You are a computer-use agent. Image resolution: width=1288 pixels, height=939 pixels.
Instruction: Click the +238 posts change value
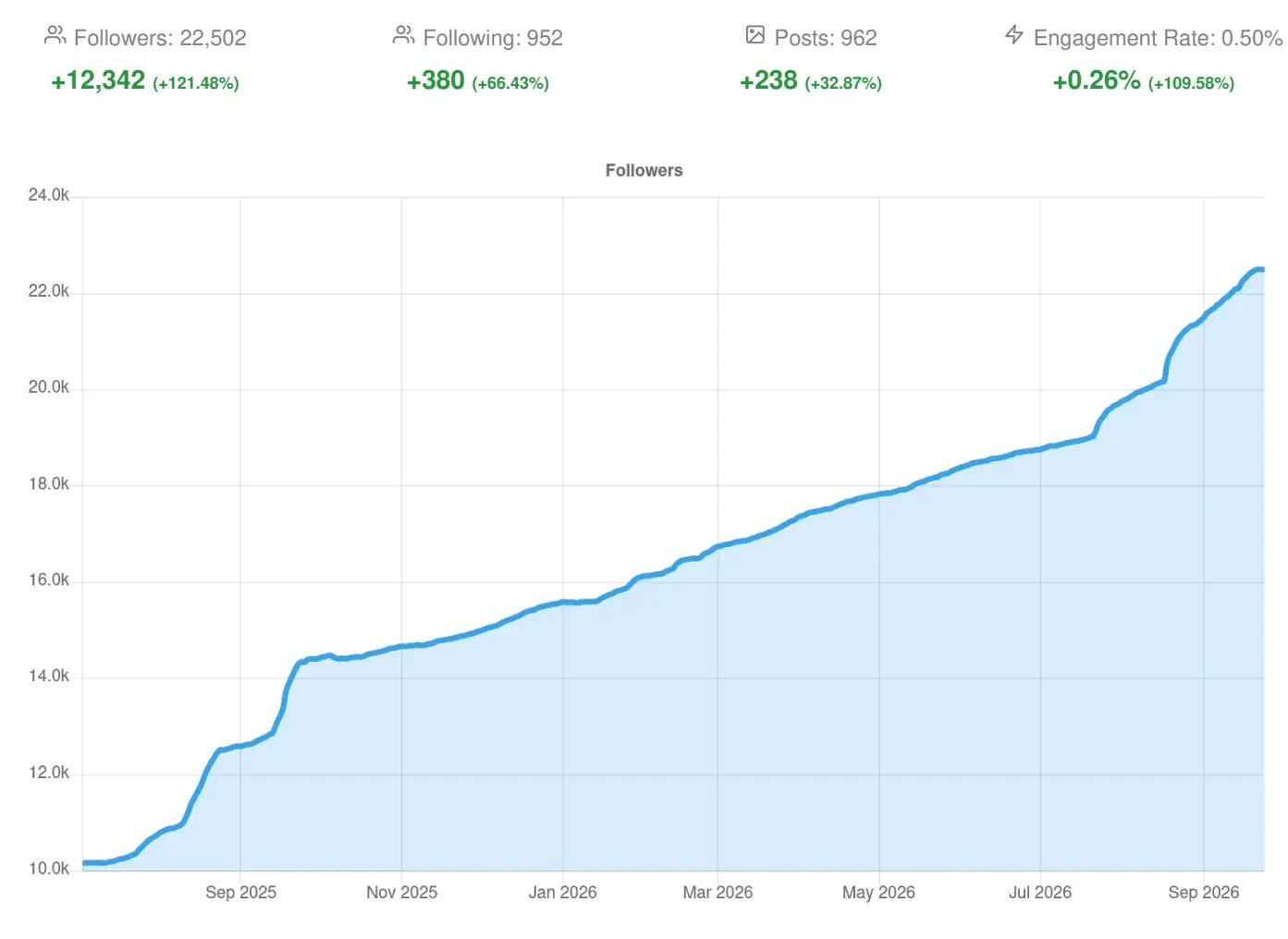point(768,80)
